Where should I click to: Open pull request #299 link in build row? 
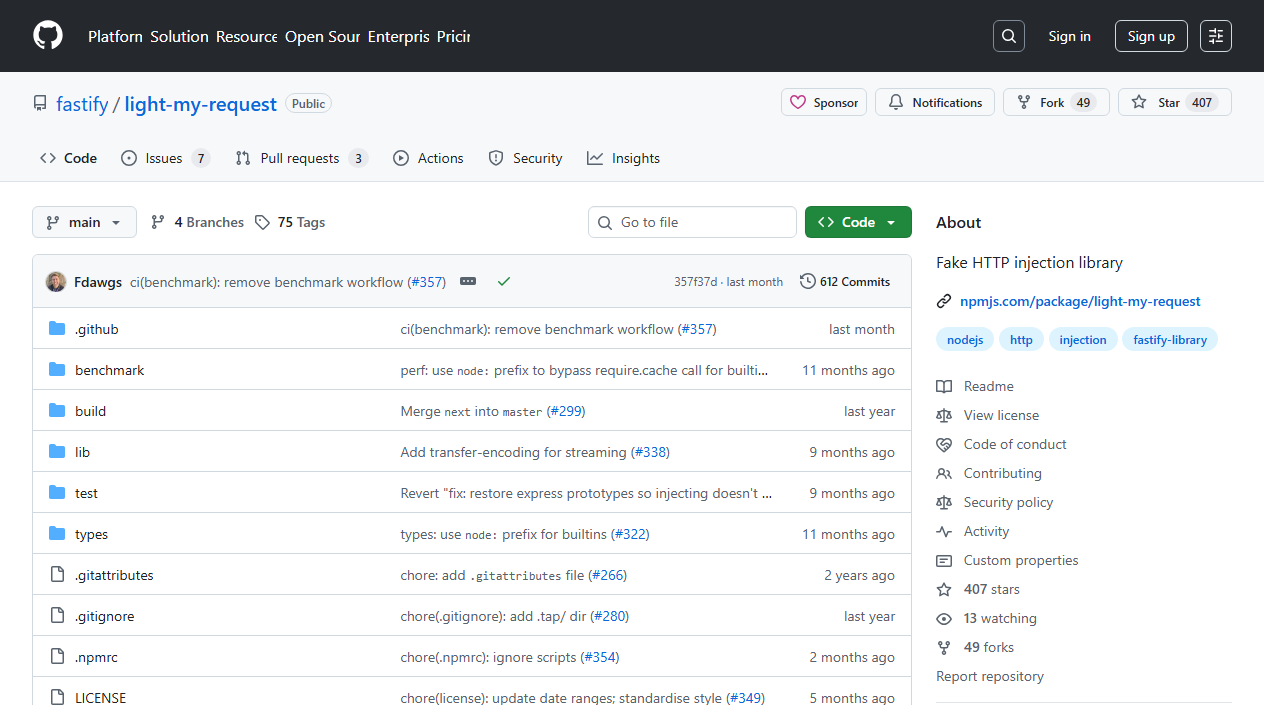pyautogui.click(x=566, y=411)
